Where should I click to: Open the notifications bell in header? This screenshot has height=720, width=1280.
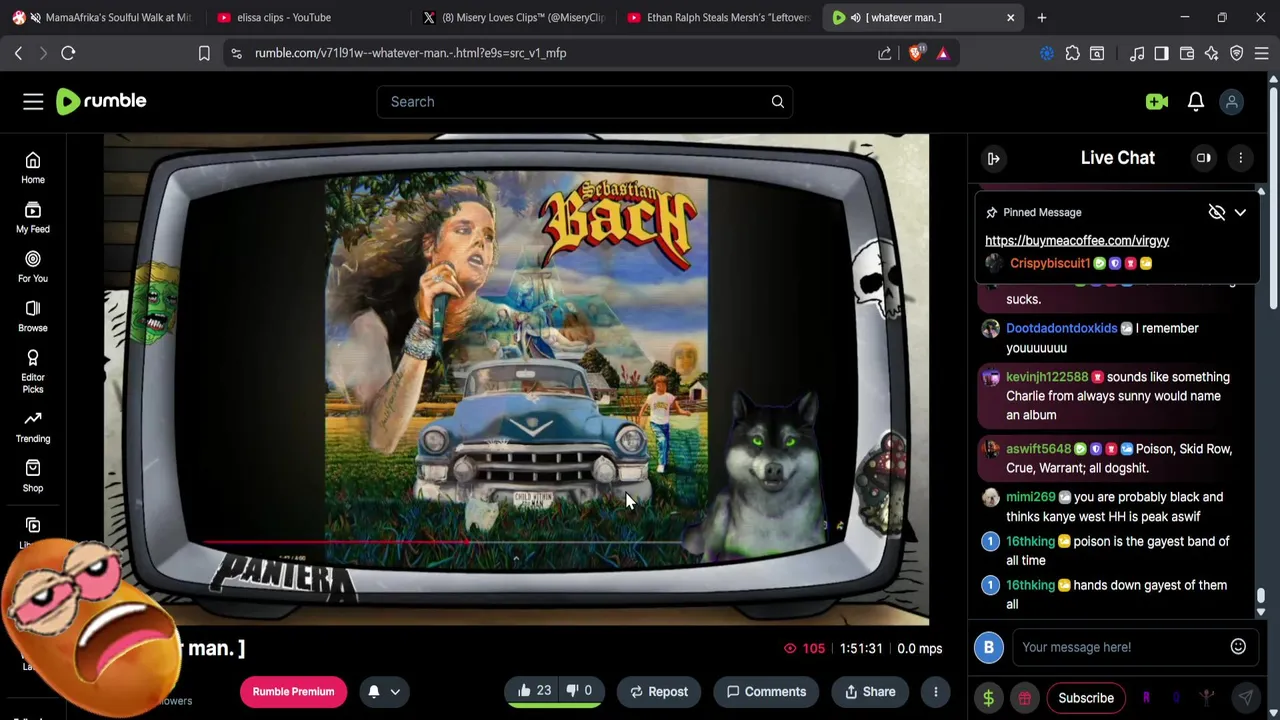[x=1196, y=101]
